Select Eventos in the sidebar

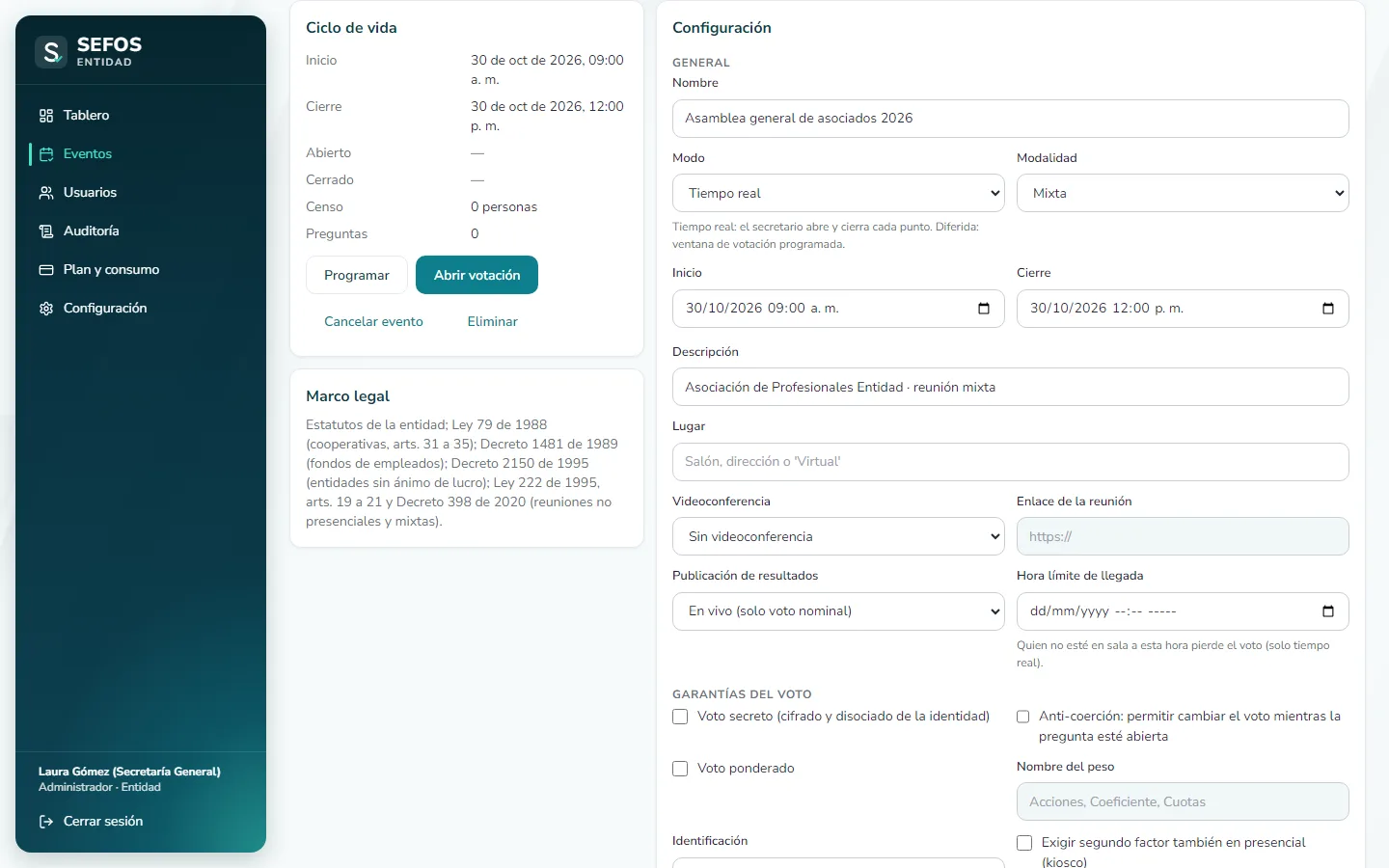point(141,154)
